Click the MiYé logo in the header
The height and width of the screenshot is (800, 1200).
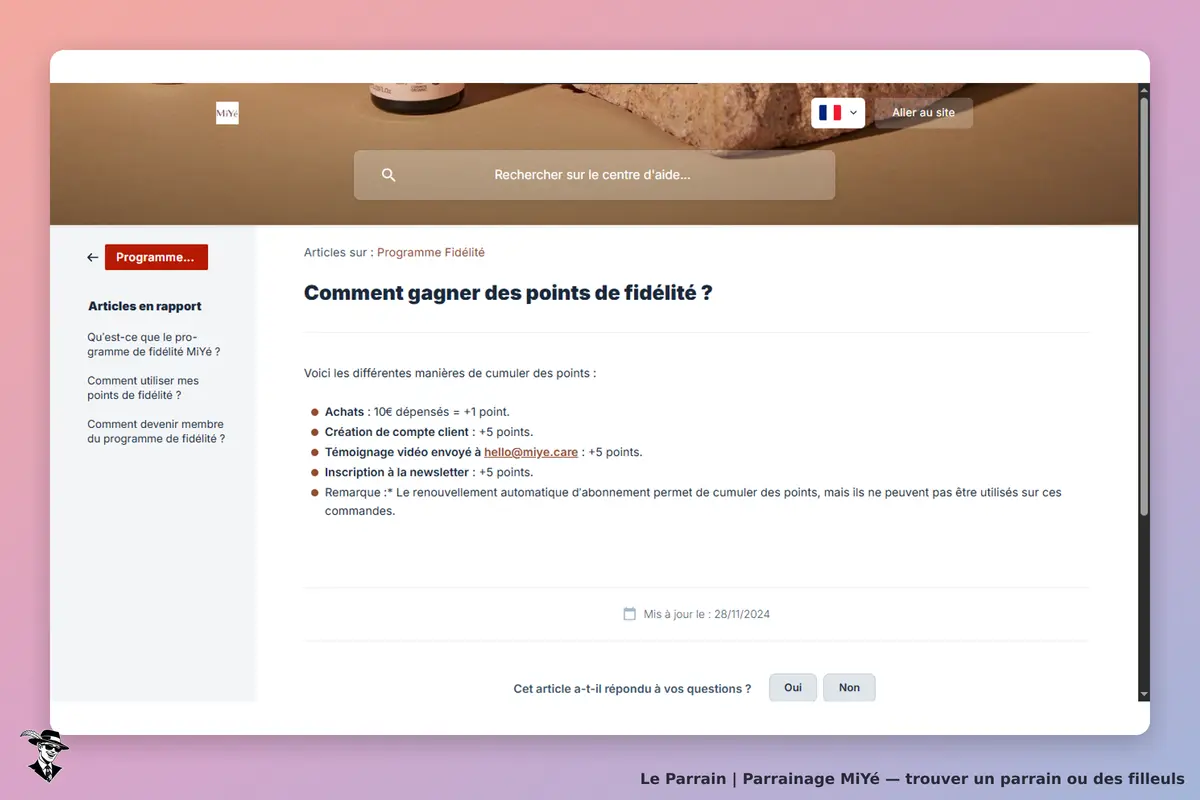[227, 113]
